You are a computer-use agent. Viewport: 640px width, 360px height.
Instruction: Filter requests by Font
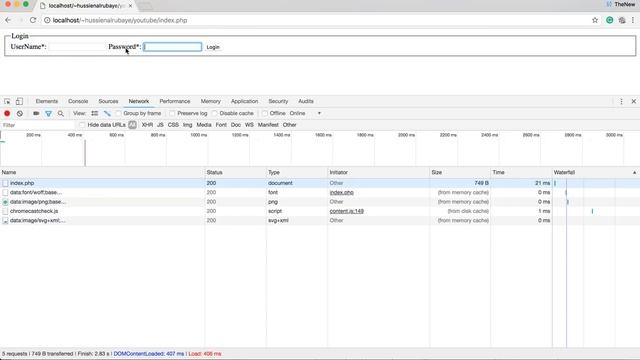point(221,125)
